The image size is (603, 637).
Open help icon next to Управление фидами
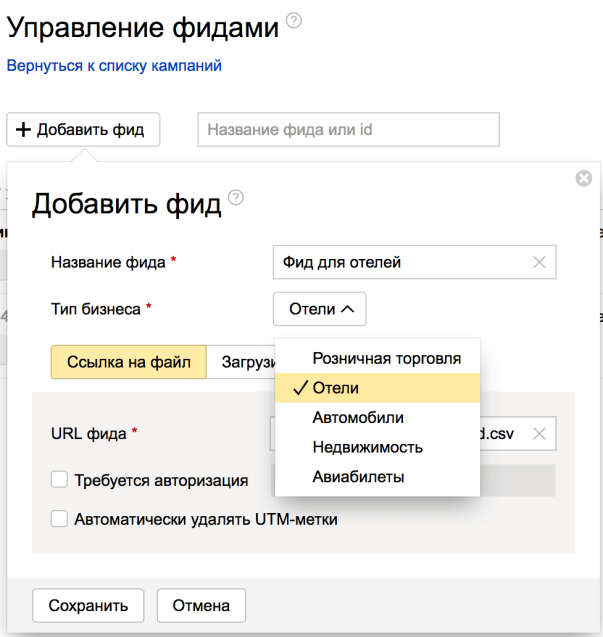click(294, 20)
